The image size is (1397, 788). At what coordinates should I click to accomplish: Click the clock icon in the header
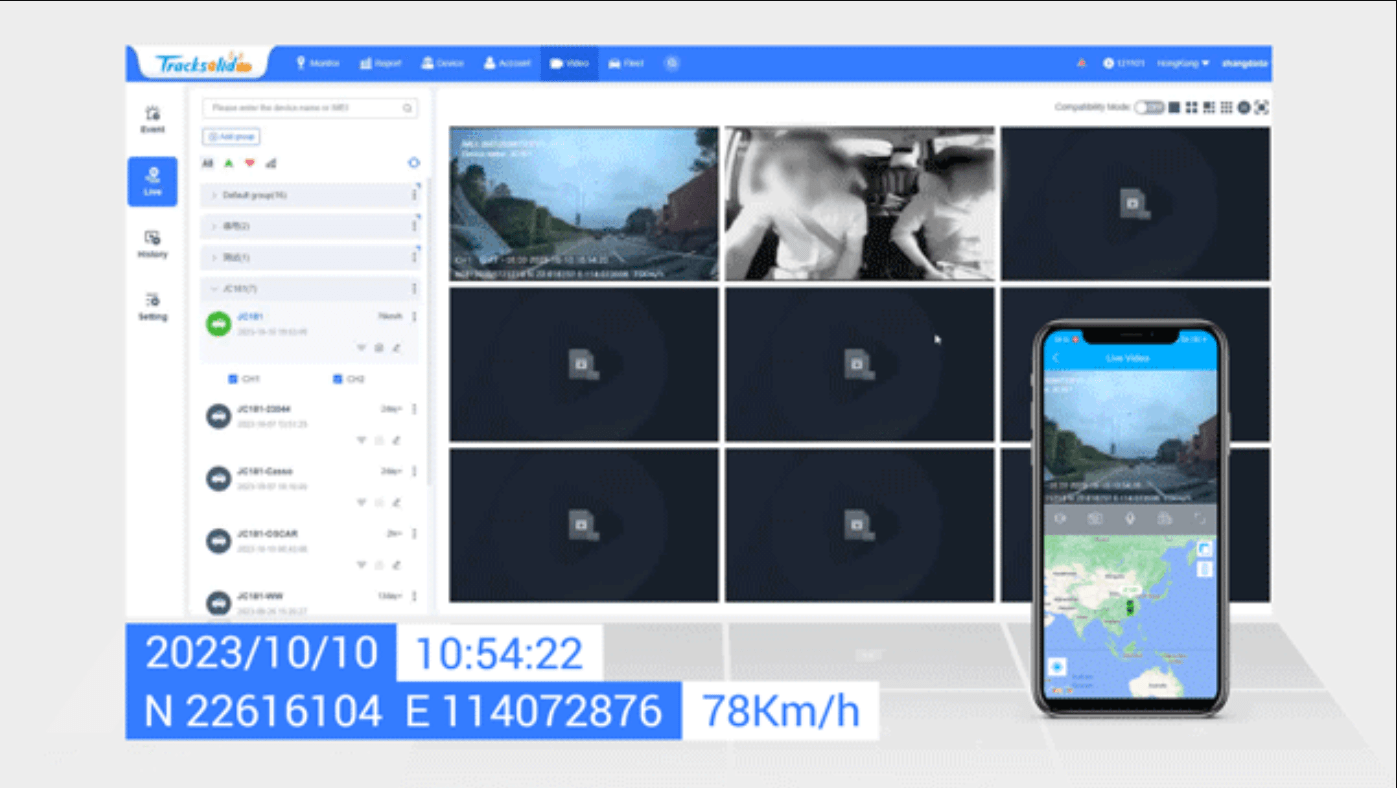pos(1108,63)
